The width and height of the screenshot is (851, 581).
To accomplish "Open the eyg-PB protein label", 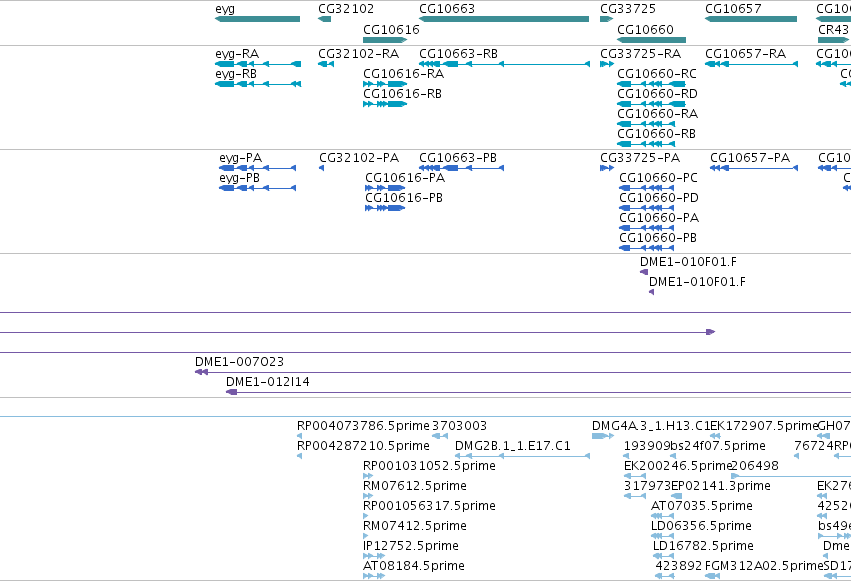I will [x=239, y=178].
